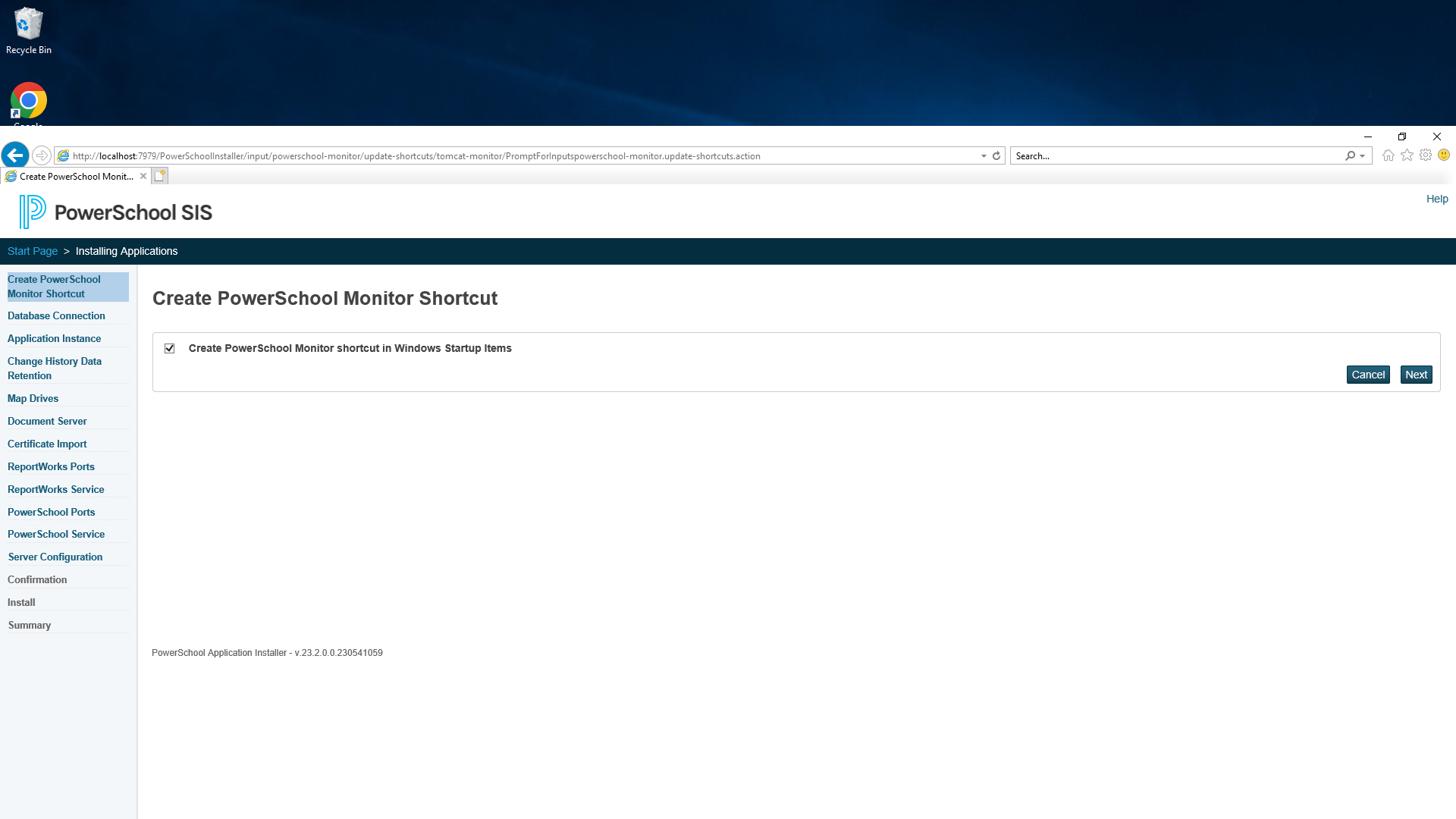This screenshot has width=1456, height=819.
Task: Open the Certificate Import step
Action: [47, 444]
